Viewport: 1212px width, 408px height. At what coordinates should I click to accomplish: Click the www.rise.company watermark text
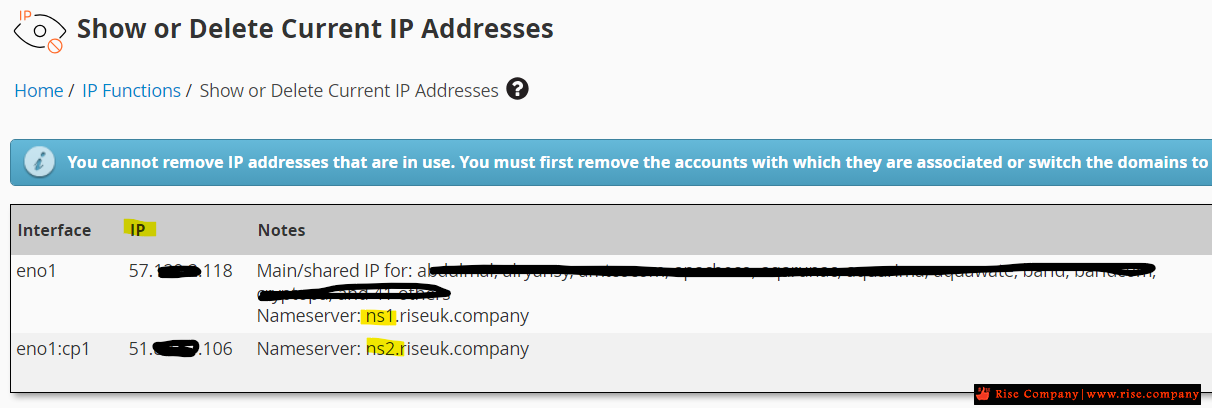[1143, 394]
